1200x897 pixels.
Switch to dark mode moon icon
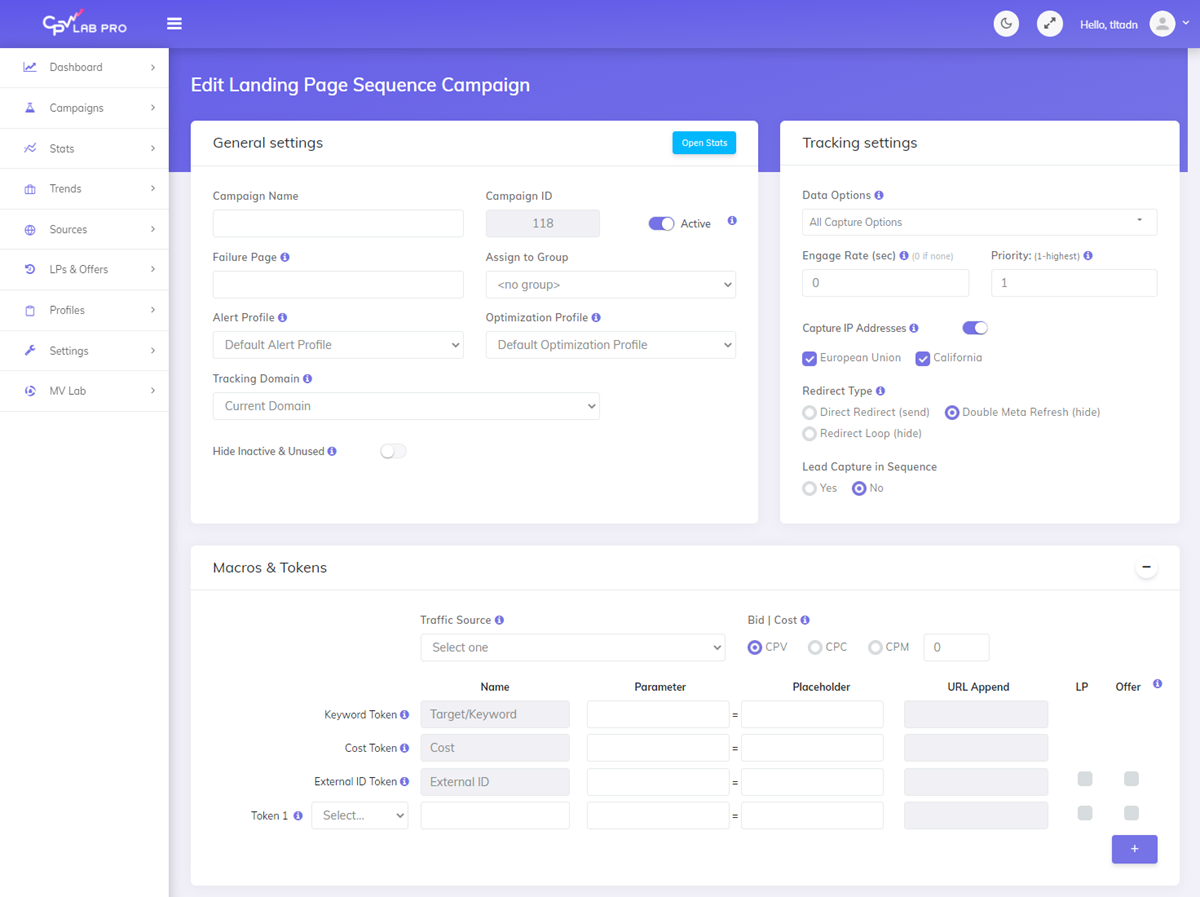click(1006, 24)
